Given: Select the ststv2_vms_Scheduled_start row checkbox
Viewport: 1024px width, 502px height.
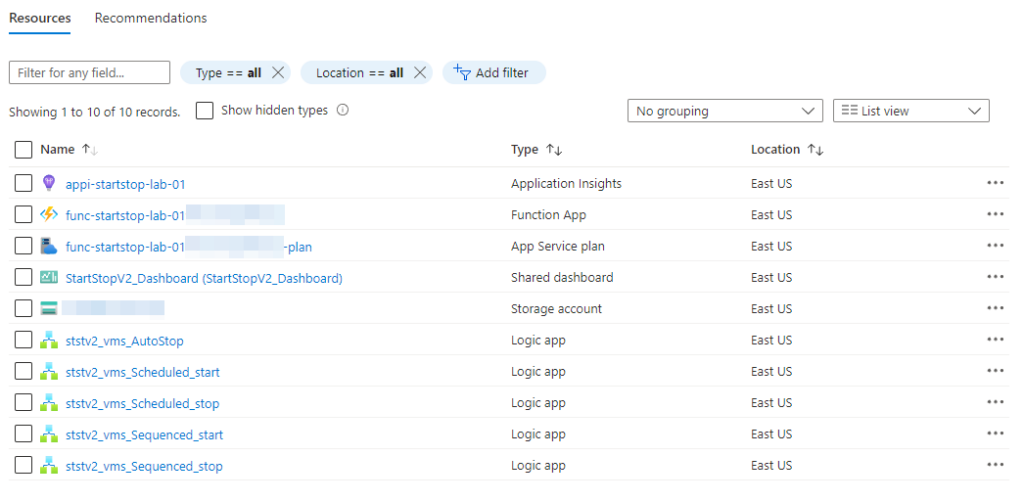Looking at the screenshot, I should (23, 371).
